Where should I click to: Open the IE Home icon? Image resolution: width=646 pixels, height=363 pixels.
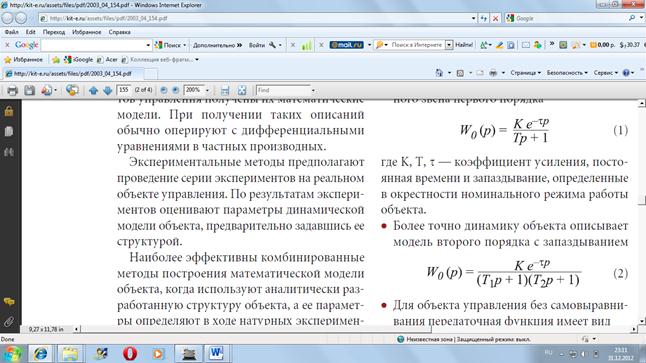tap(439, 73)
